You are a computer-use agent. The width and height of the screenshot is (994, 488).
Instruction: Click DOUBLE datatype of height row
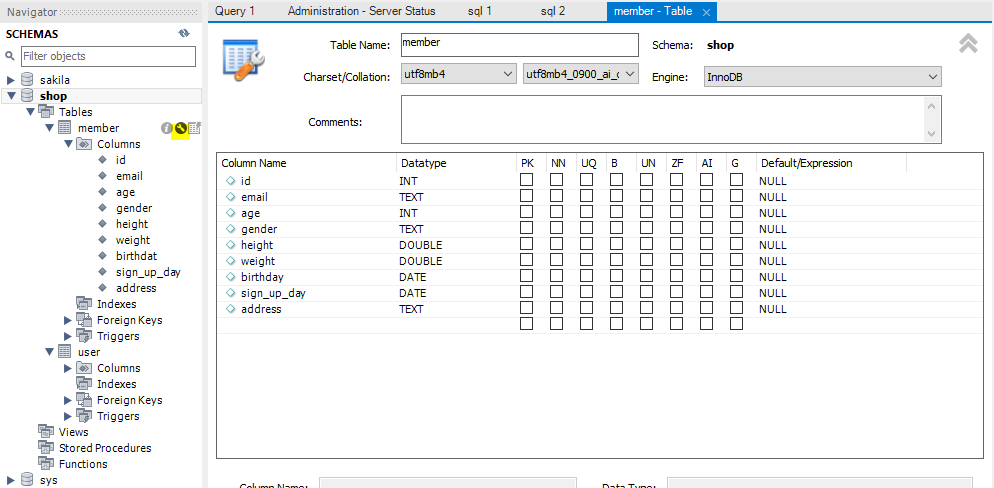(420, 245)
